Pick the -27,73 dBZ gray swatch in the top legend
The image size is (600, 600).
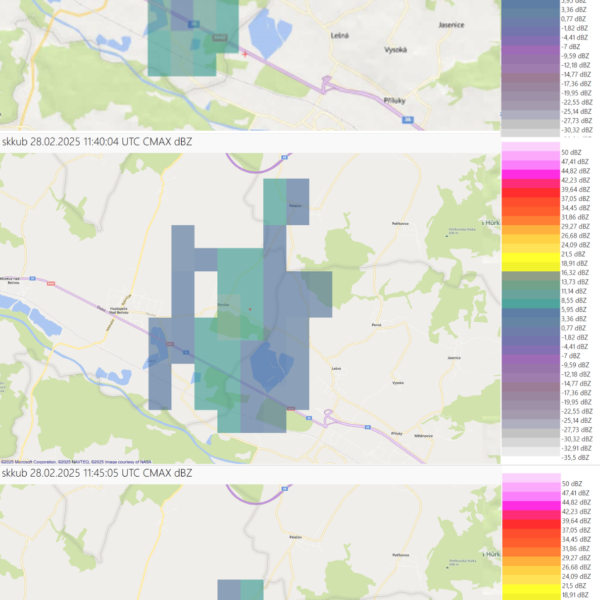[531, 116]
